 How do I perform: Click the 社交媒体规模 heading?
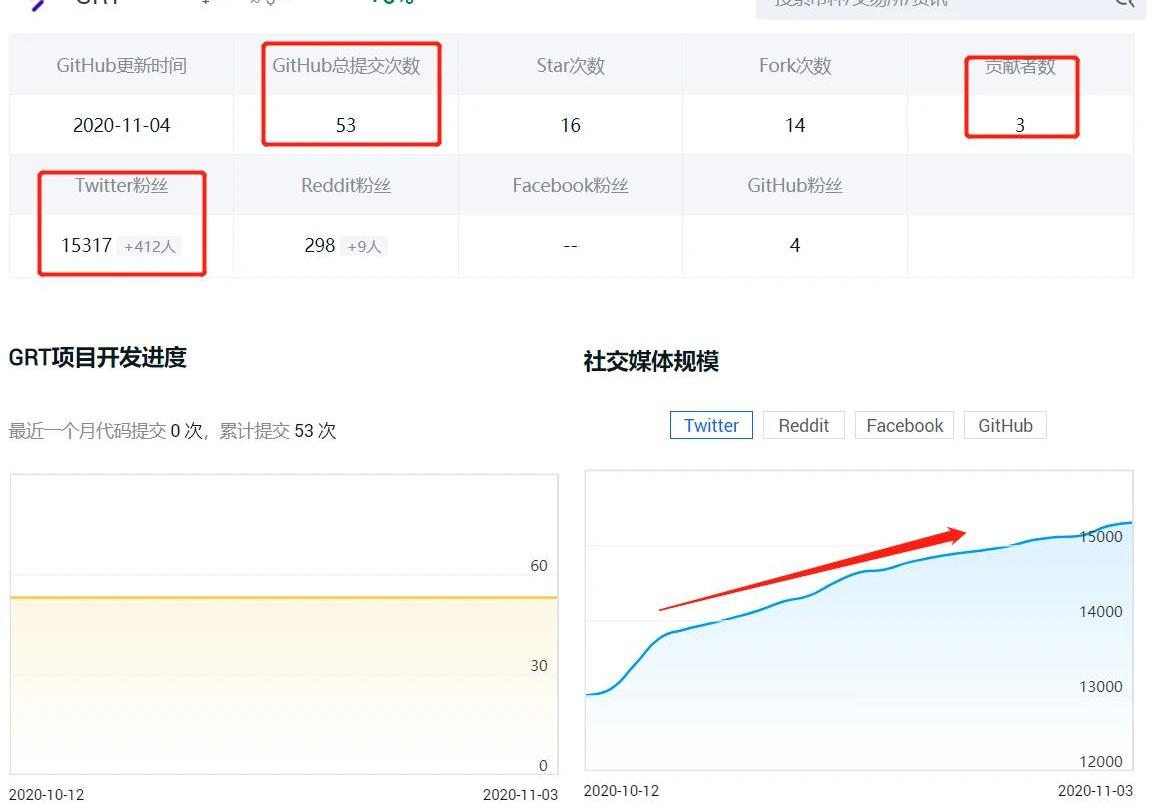[x=651, y=361]
